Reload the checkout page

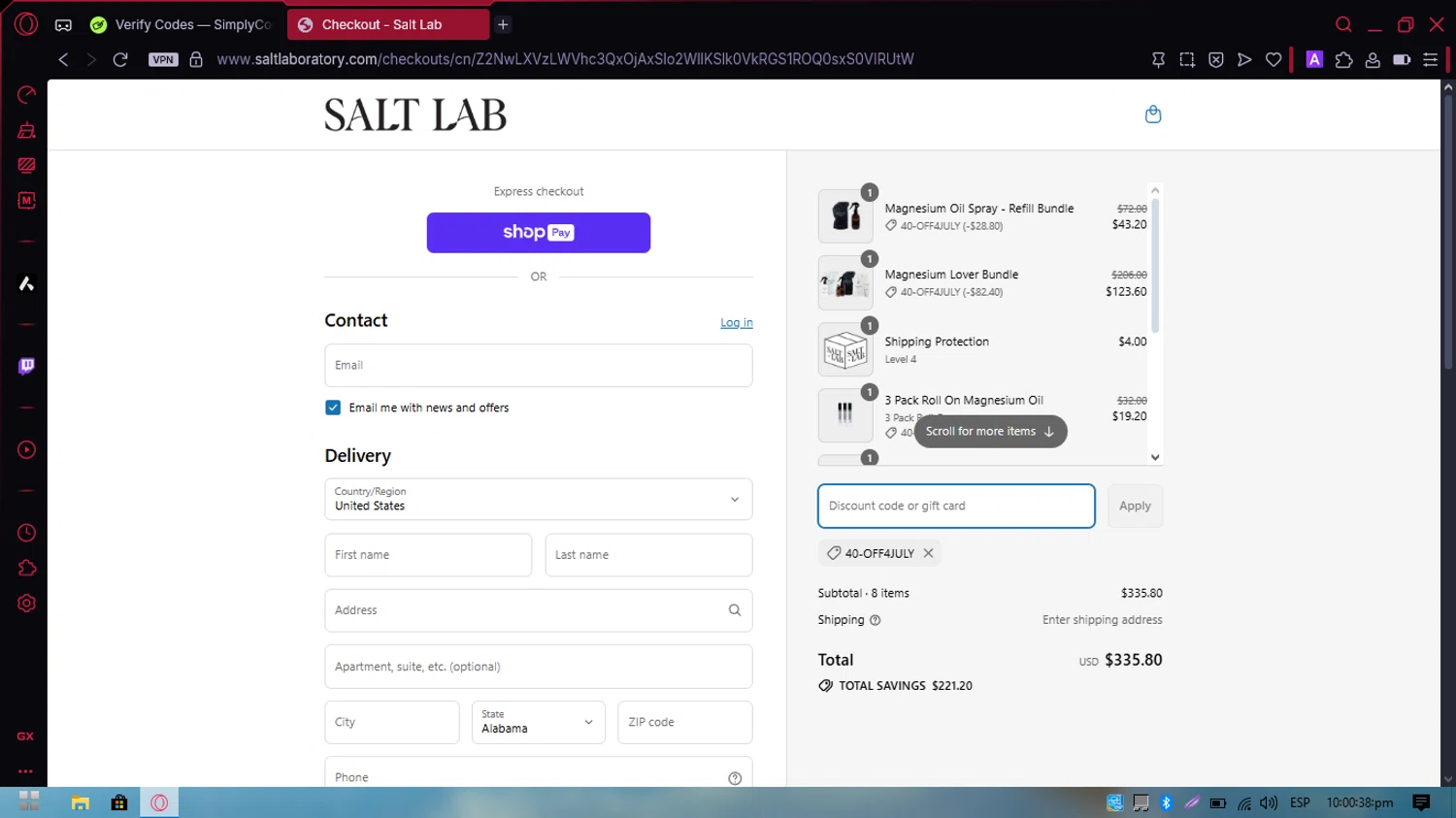(x=120, y=59)
